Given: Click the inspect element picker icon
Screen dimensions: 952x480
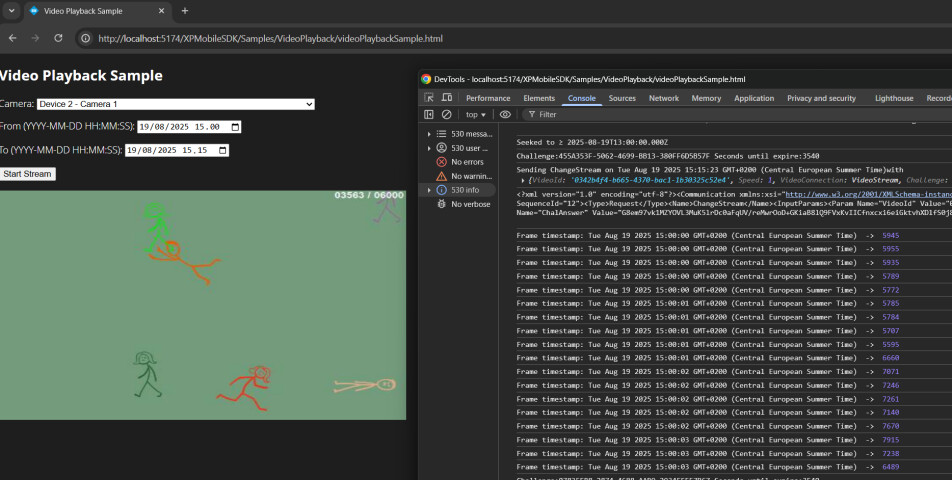Looking at the screenshot, I should point(429,98).
